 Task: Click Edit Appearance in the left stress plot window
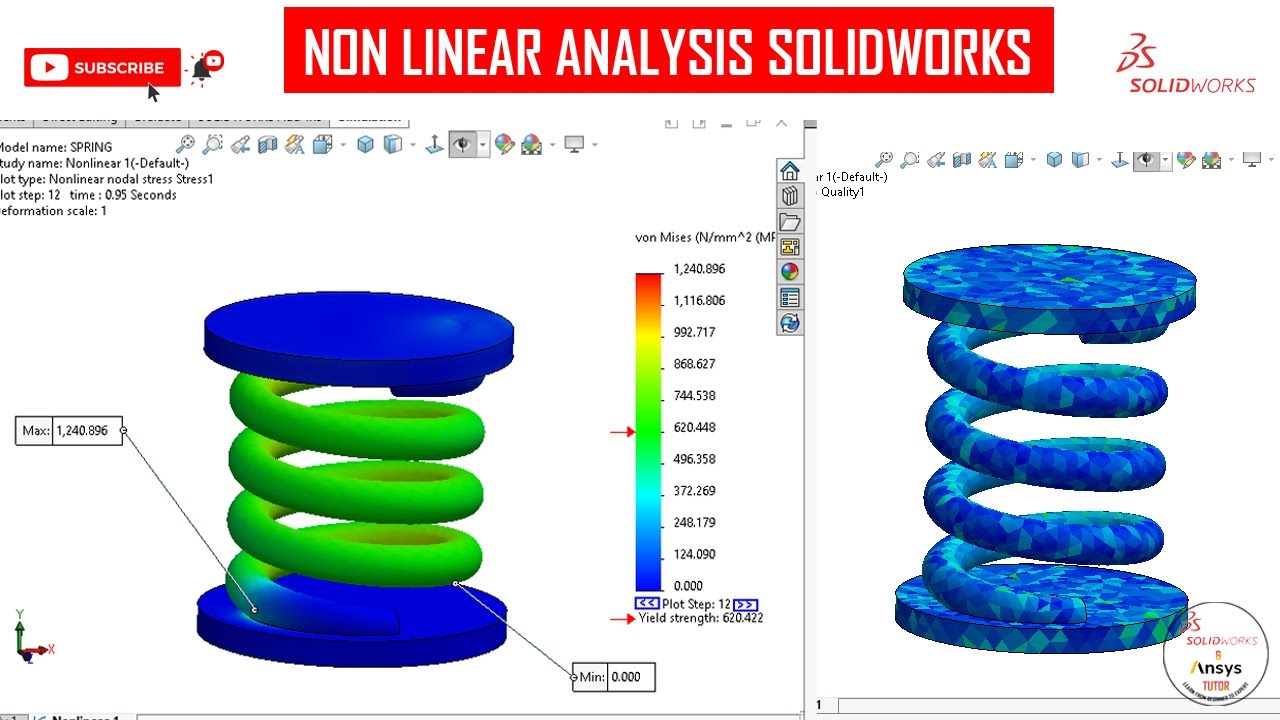[504, 145]
